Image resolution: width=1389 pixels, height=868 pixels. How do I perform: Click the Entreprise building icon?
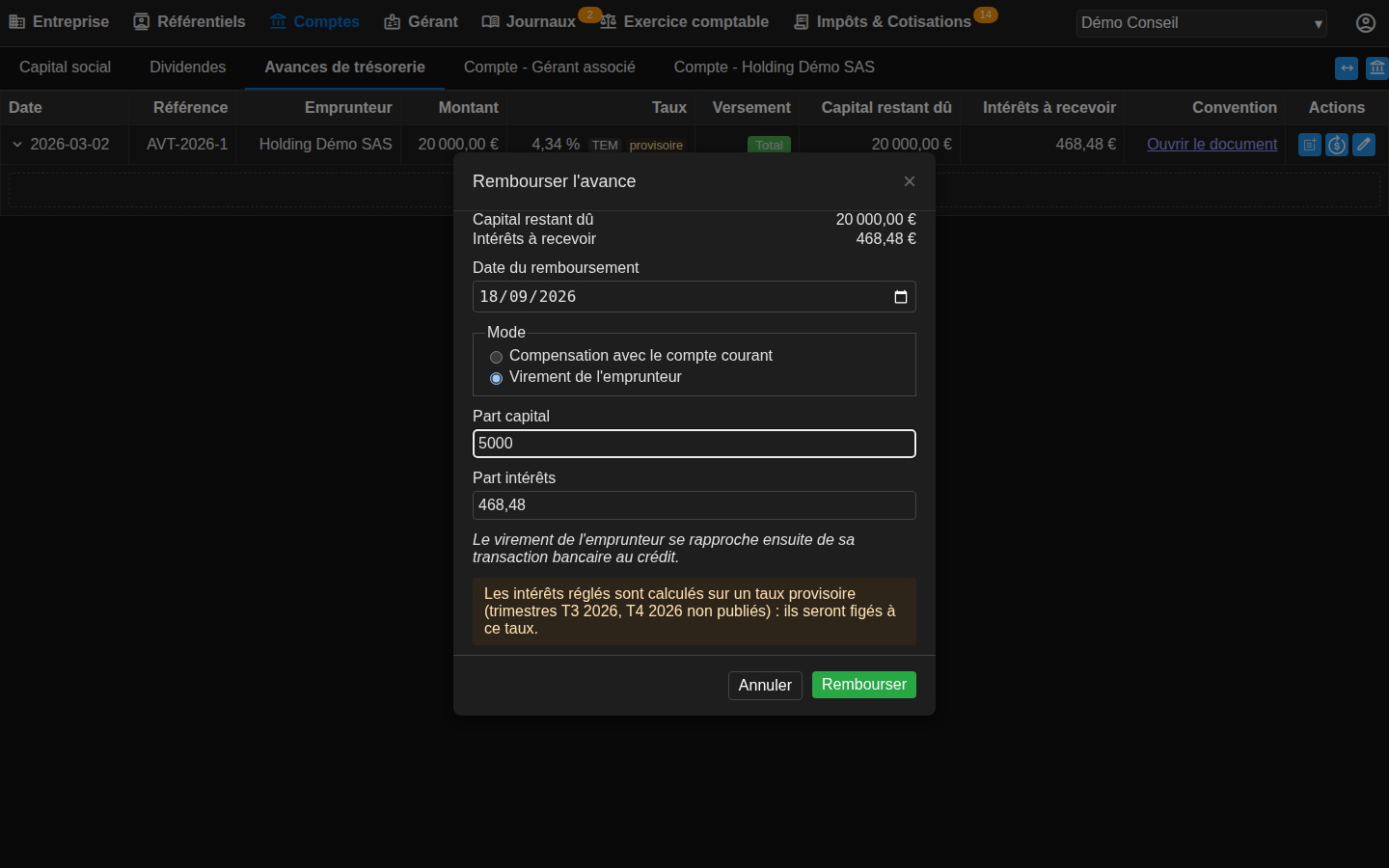coord(17,21)
